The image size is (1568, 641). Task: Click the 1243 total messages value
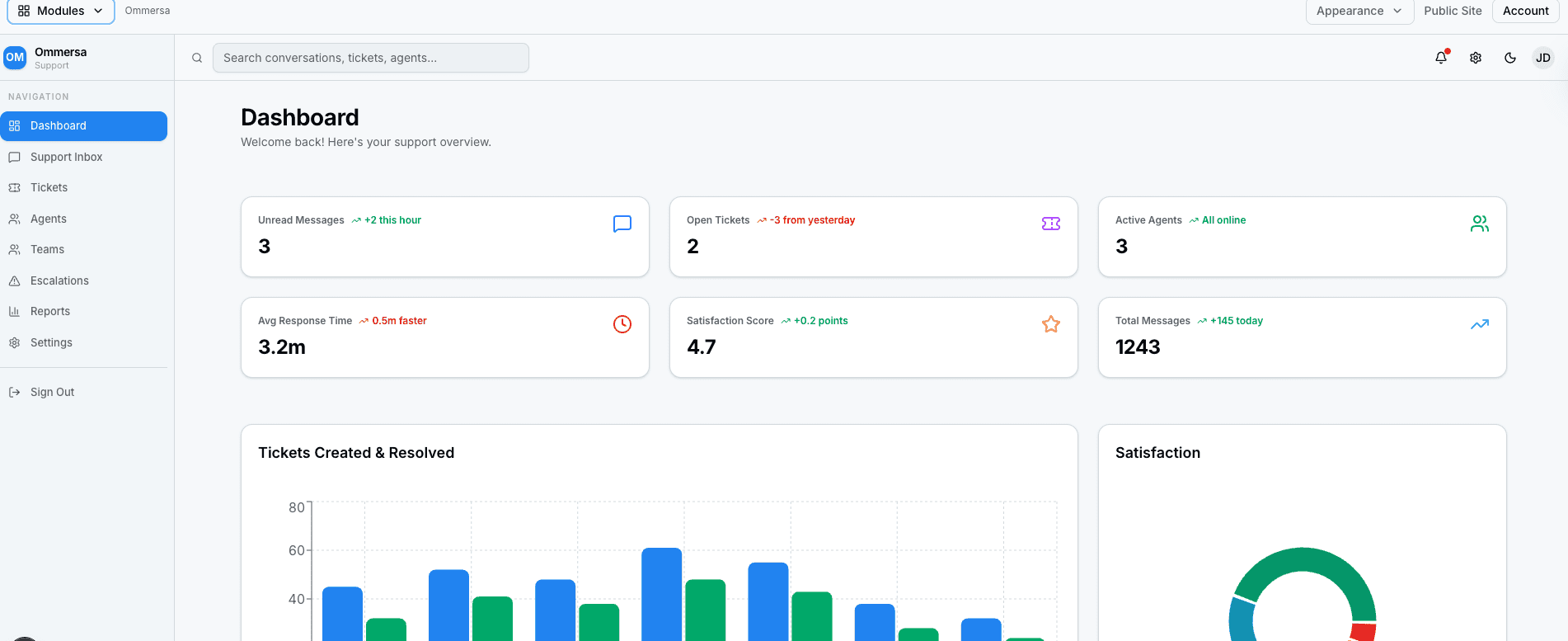[x=1138, y=347]
